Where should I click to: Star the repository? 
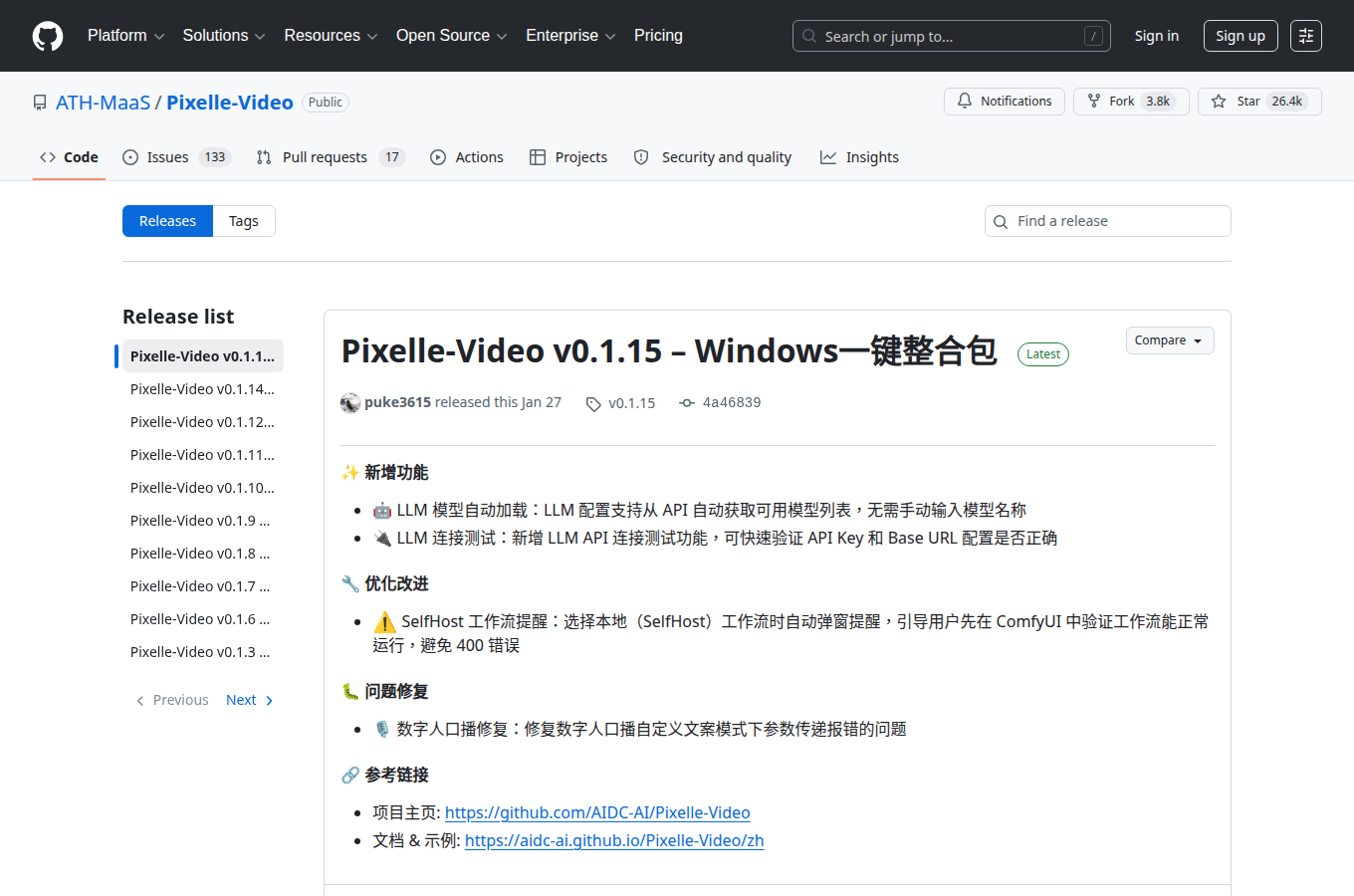(1259, 102)
